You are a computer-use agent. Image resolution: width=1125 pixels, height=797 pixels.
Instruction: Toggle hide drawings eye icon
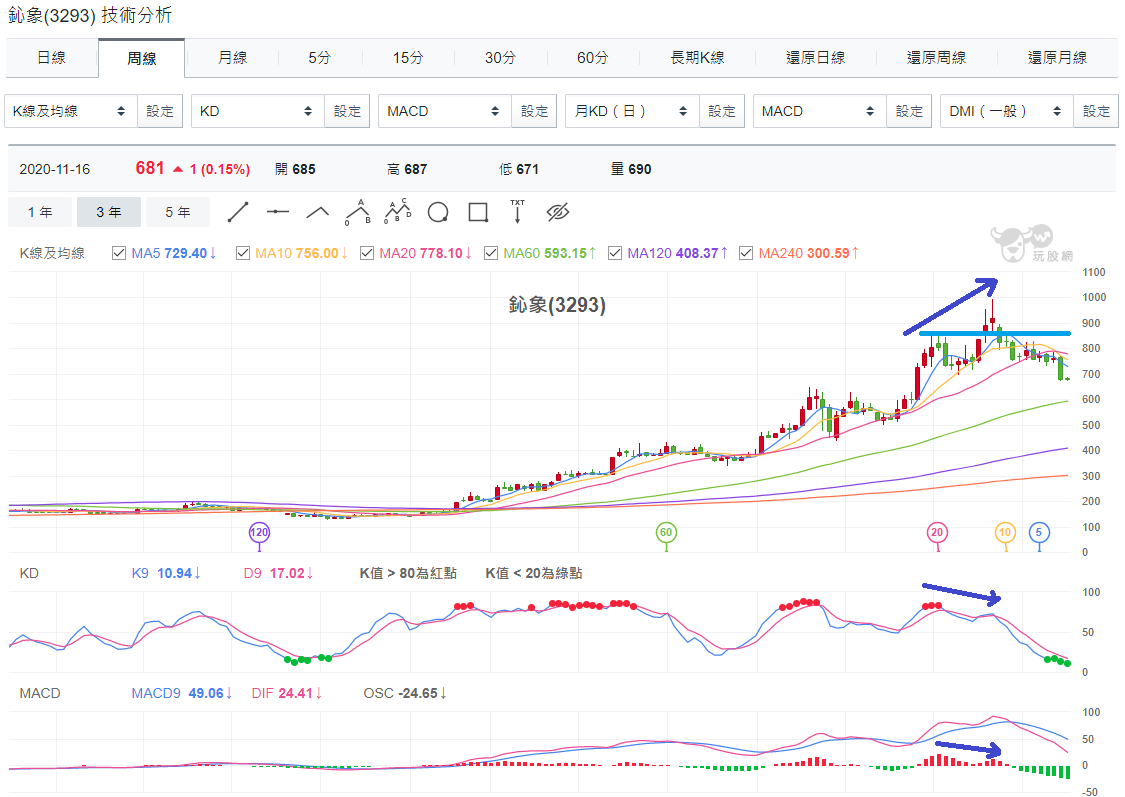tap(557, 212)
